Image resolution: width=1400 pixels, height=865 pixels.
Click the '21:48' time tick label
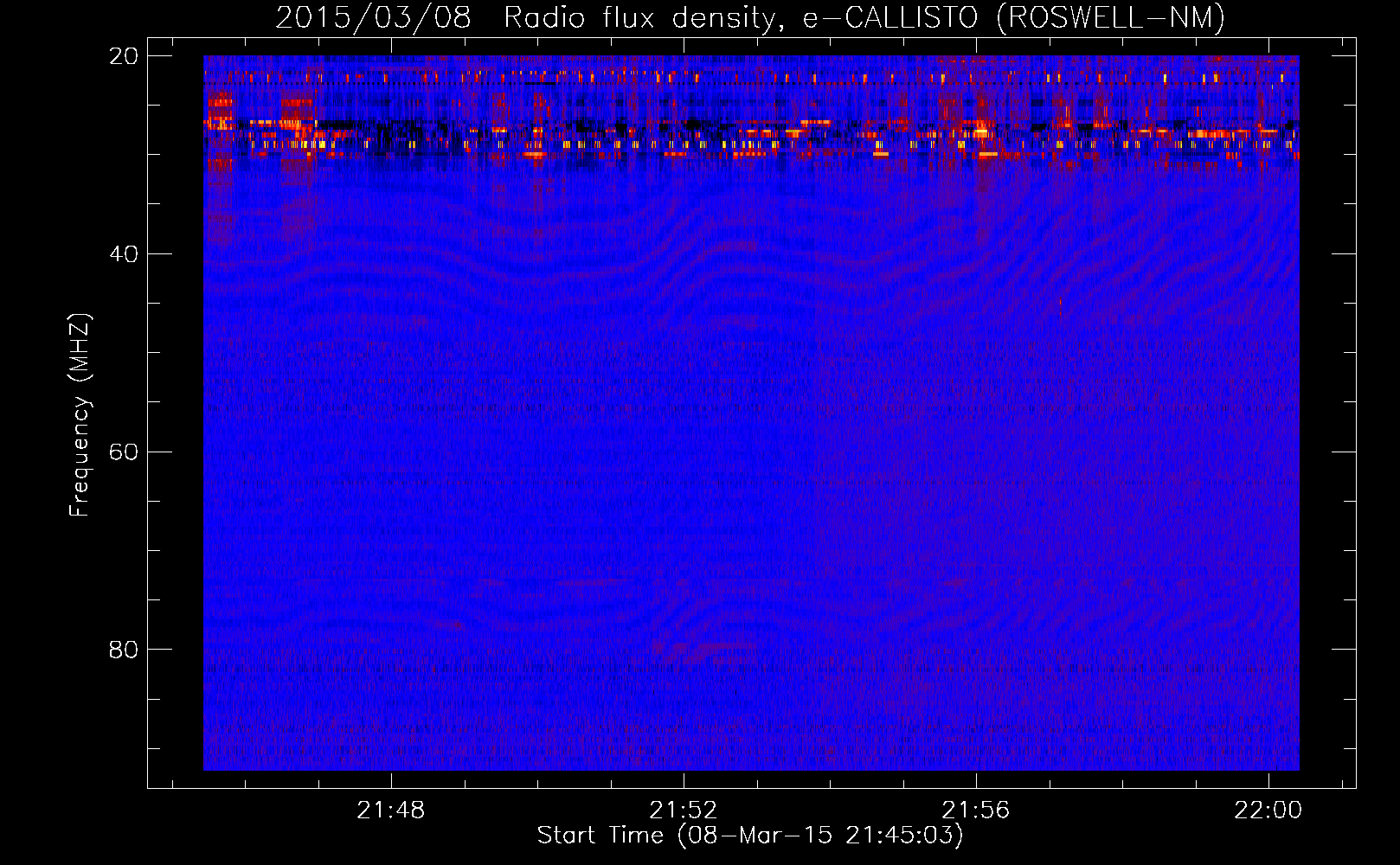pyautogui.click(x=391, y=811)
